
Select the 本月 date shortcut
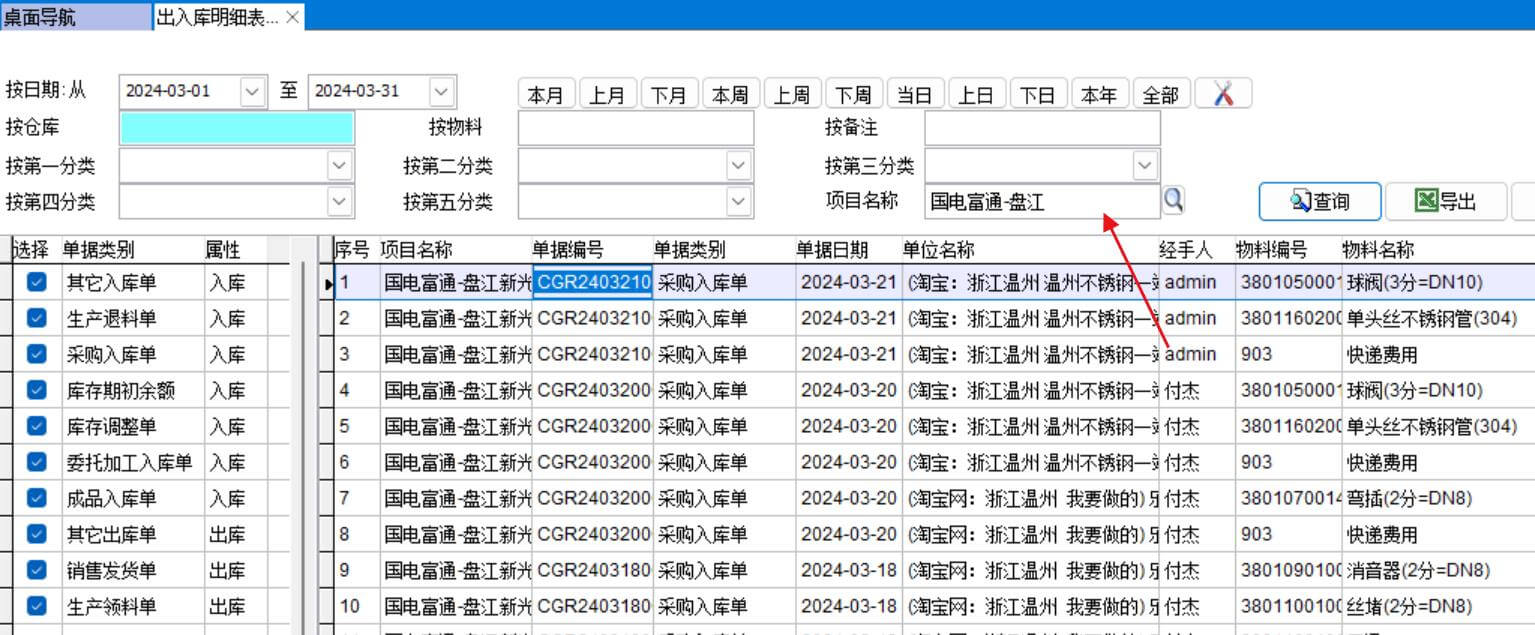[546, 95]
